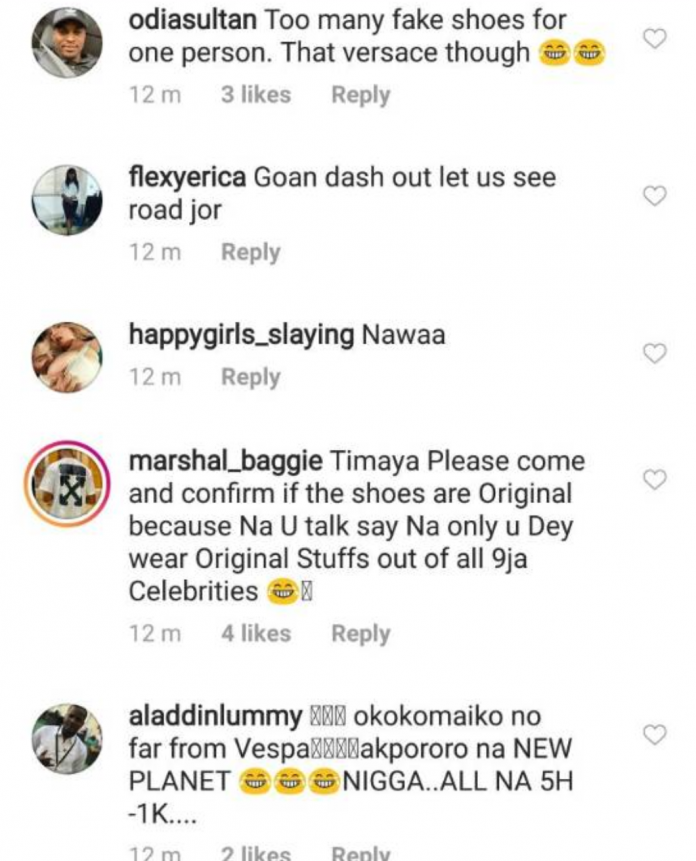Tap aladdinlummy's profile picture
Viewport: 696px width, 861px height.
tap(67, 738)
